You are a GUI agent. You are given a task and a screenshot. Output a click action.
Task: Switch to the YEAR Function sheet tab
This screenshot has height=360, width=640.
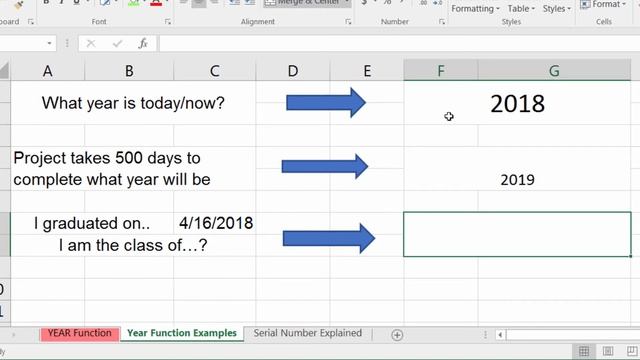[x=80, y=333]
